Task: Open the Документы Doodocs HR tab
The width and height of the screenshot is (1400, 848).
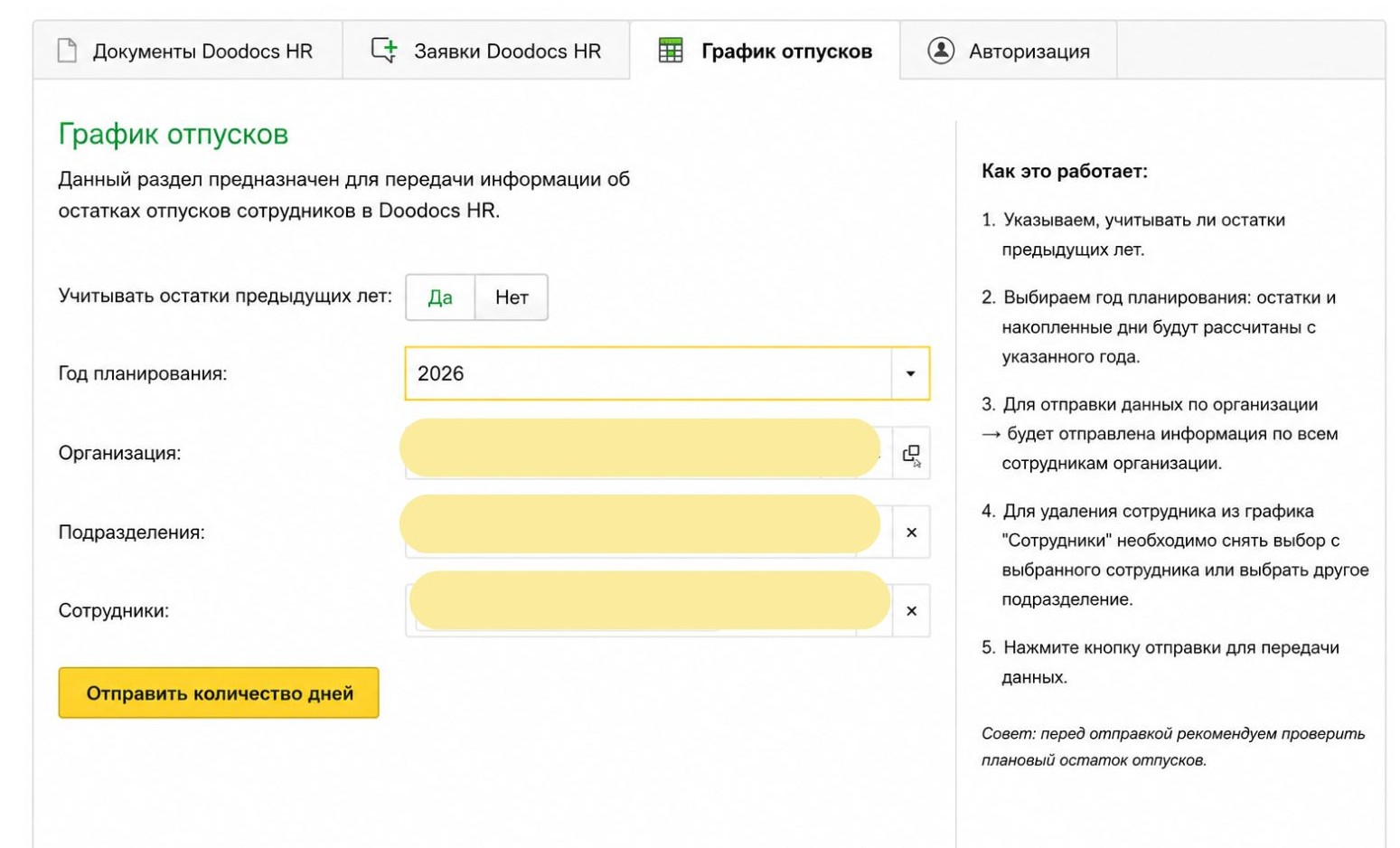Action: point(187,51)
